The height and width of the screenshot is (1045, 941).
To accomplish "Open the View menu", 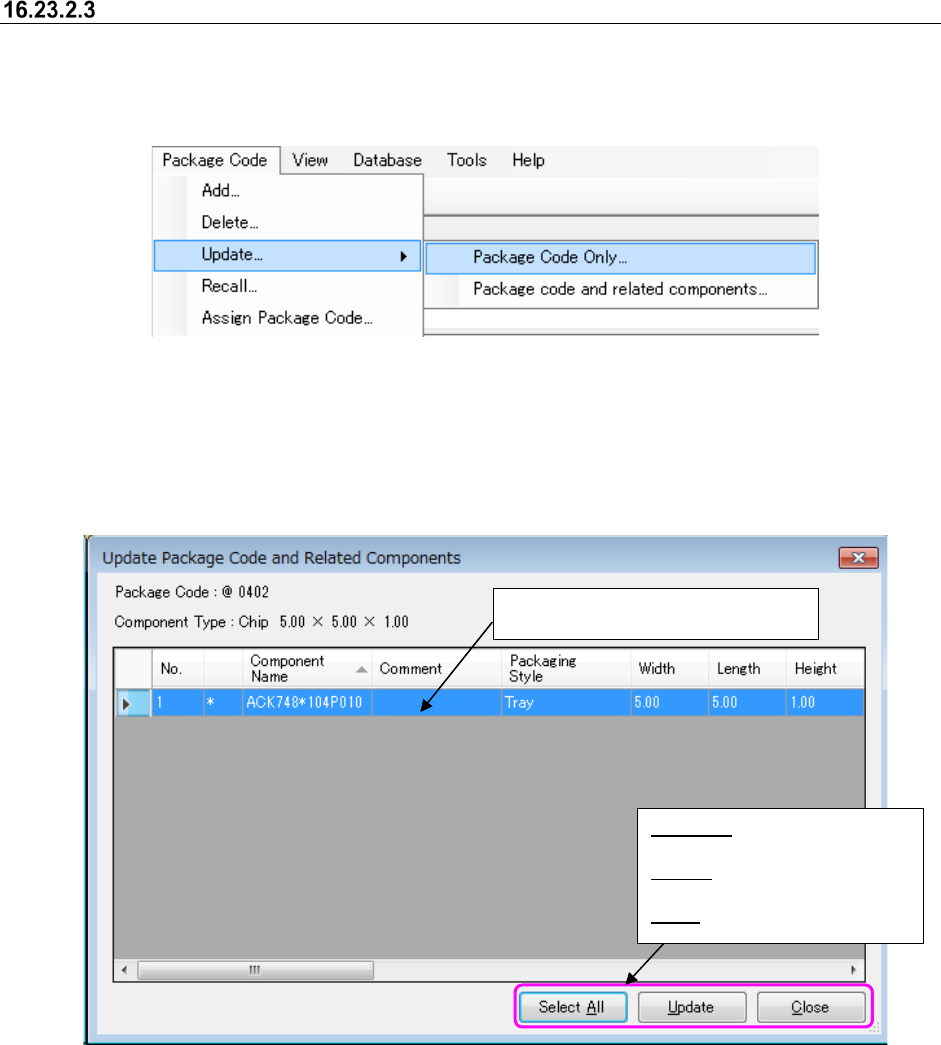I will coord(310,161).
